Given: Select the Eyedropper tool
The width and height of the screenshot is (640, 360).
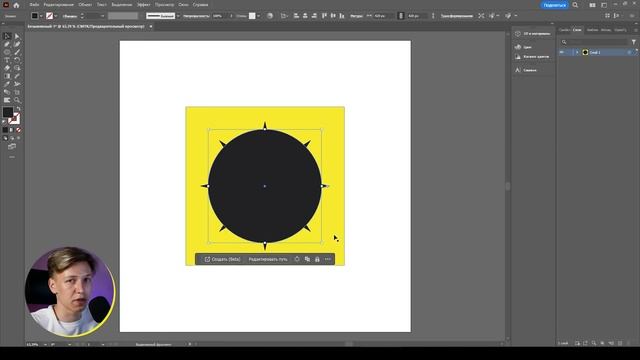Looking at the screenshot, I should 7,84.
